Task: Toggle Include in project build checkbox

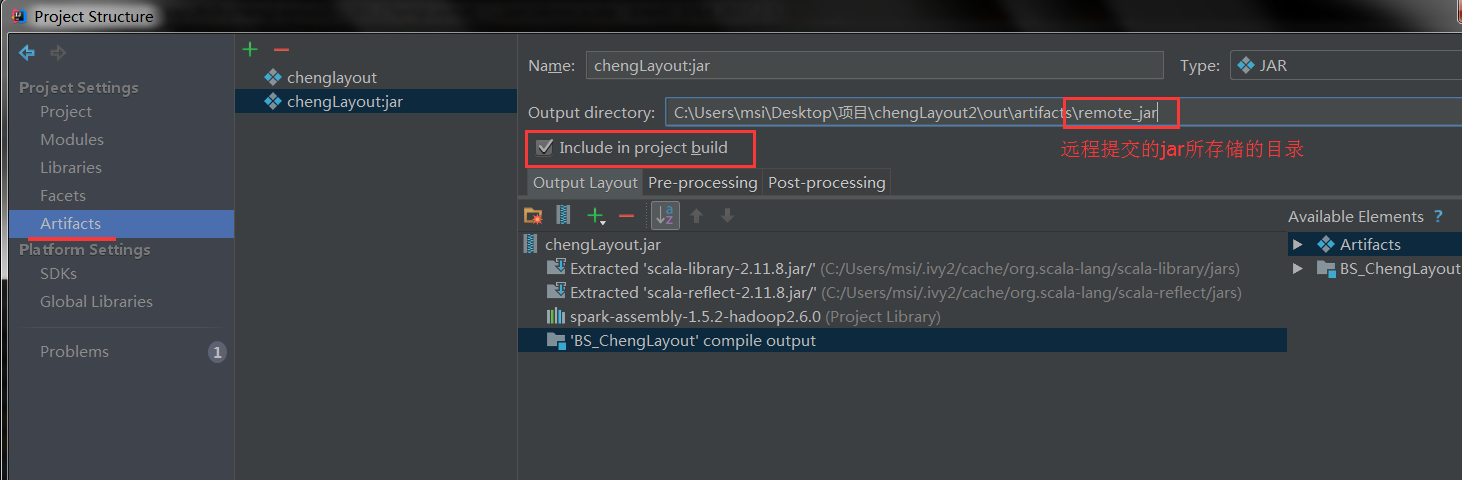Action: click(545, 148)
